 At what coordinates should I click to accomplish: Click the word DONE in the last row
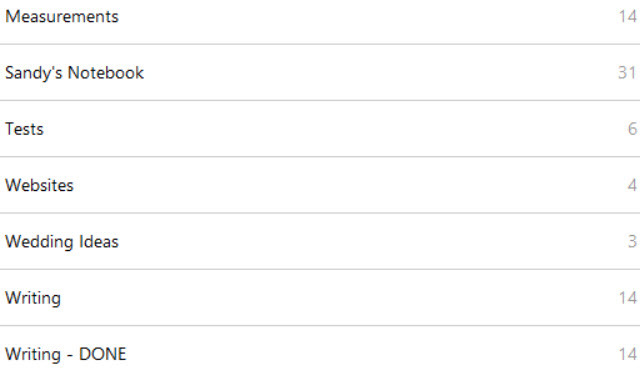103,354
